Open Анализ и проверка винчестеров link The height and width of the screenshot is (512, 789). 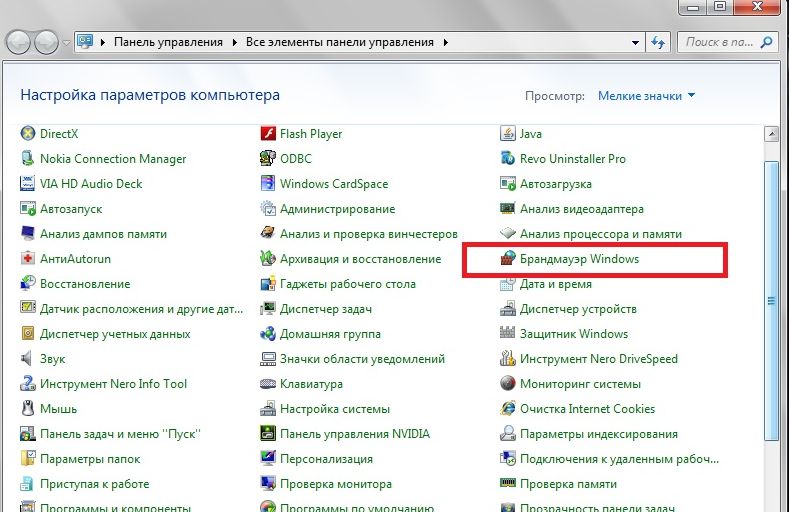coord(369,234)
